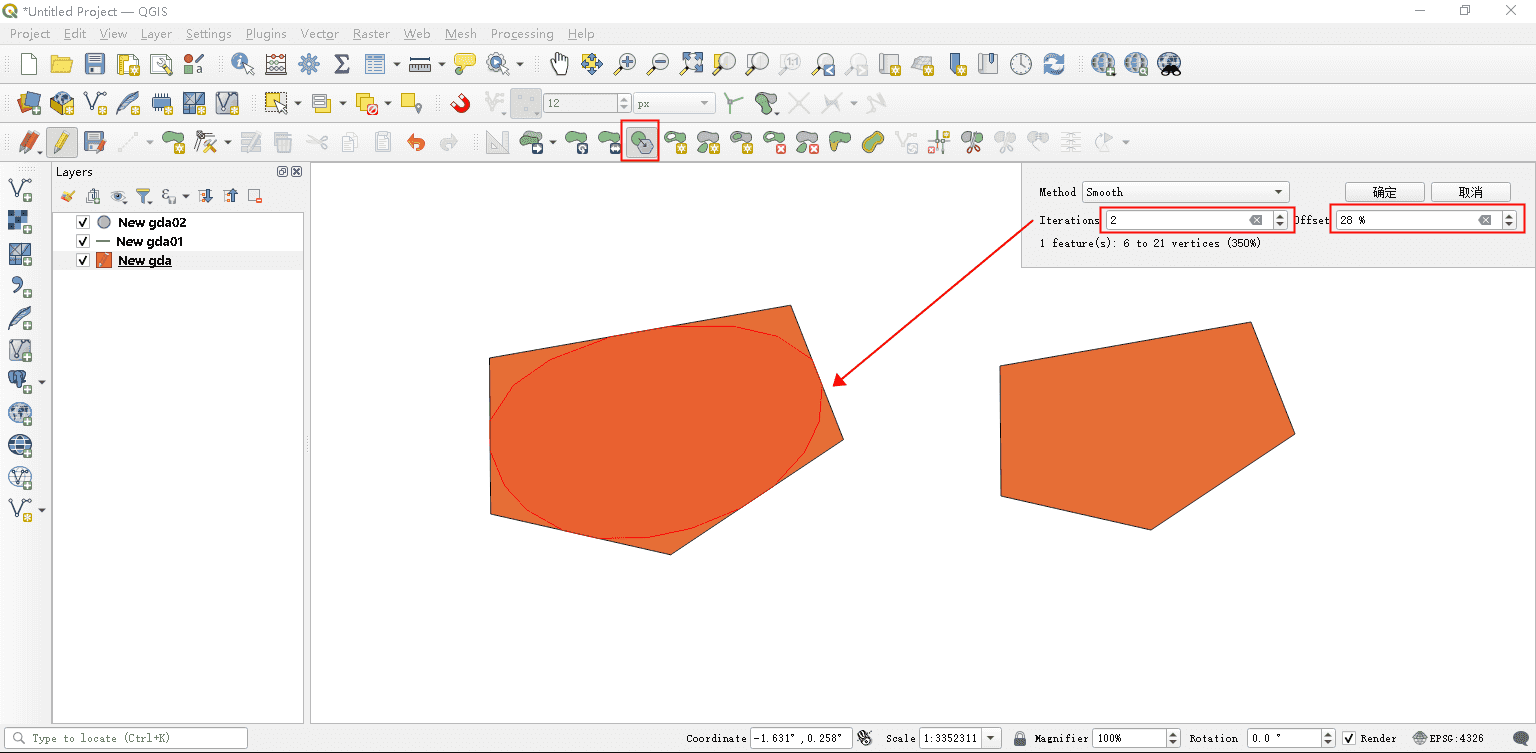1536x753 pixels.
Task: Click the 取消 cancel button
Action: pos(1470,192)
